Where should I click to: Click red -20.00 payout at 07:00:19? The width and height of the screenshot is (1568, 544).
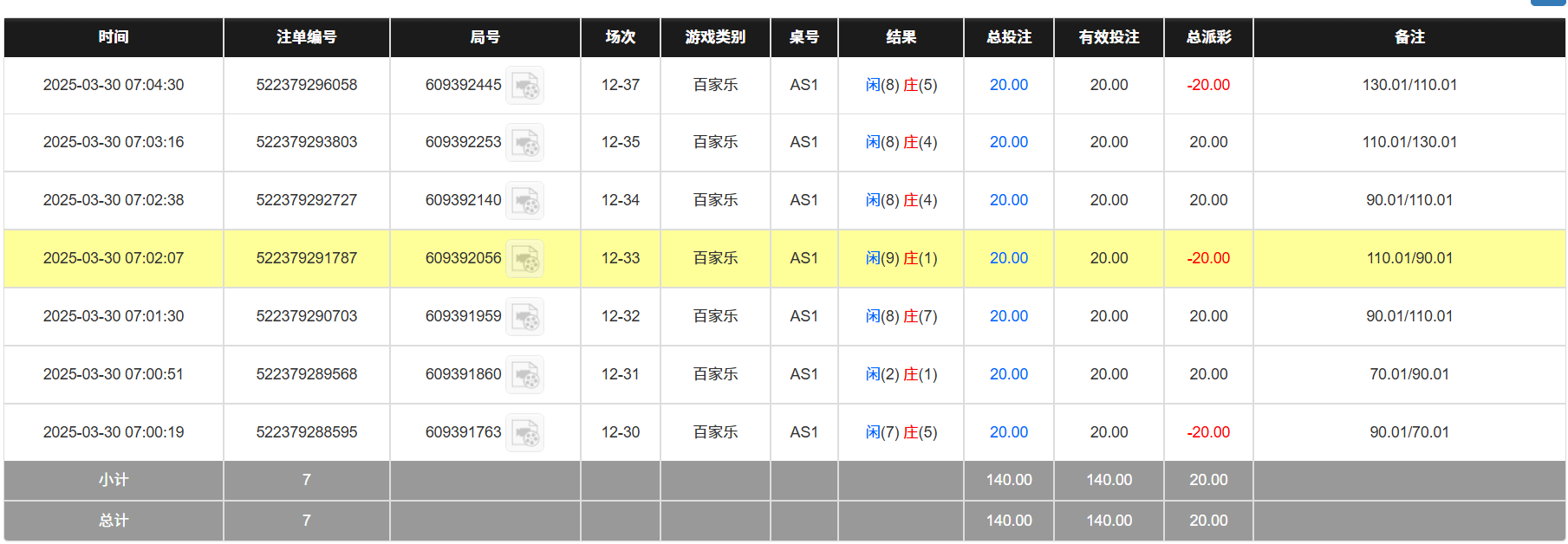(x=1208, y=432)
